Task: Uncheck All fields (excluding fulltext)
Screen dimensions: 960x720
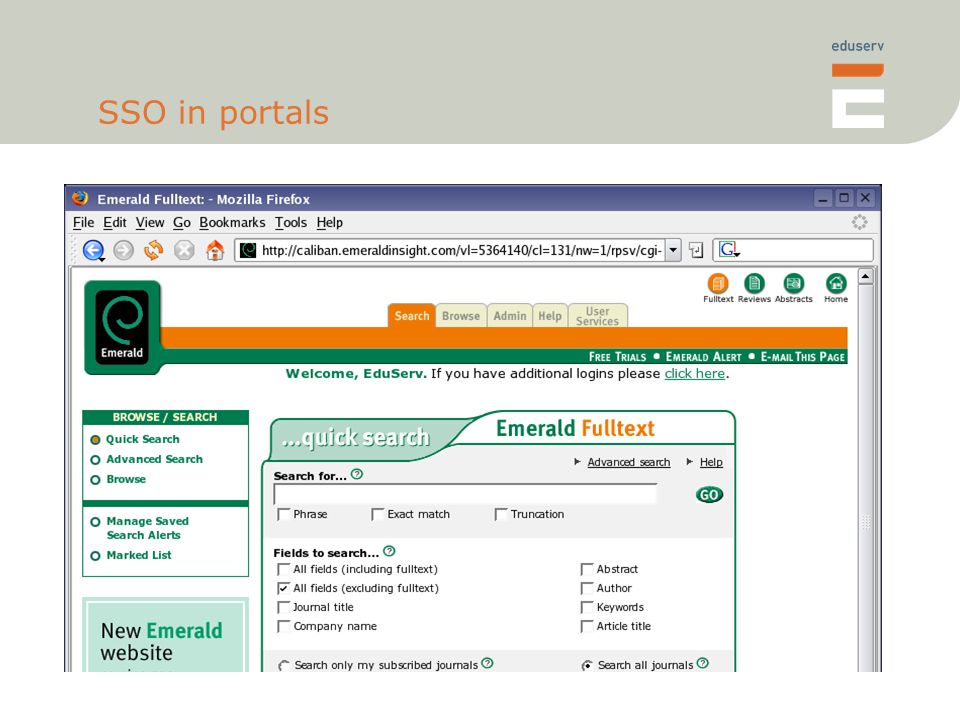Action: point(283,588)
